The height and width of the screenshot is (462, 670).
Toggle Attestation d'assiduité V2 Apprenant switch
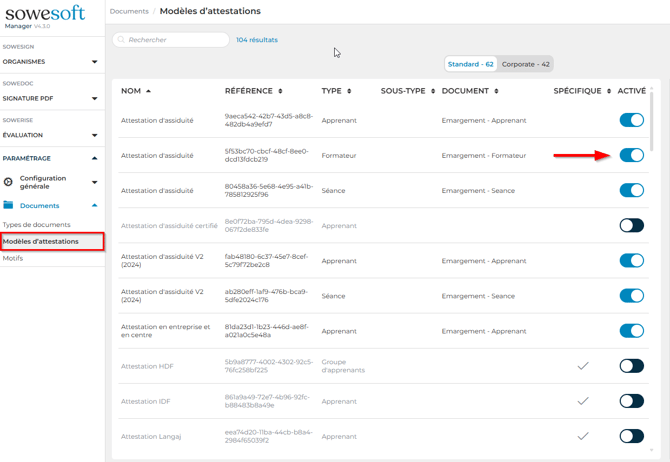(632, 260)
